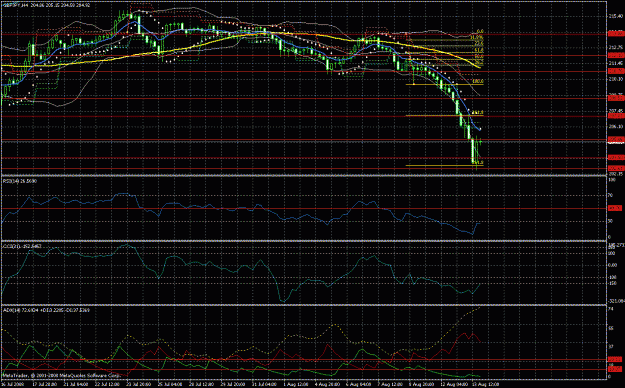625x388 pixels.
Task: Click the 212.75 price on the scale
Action: 616,47
